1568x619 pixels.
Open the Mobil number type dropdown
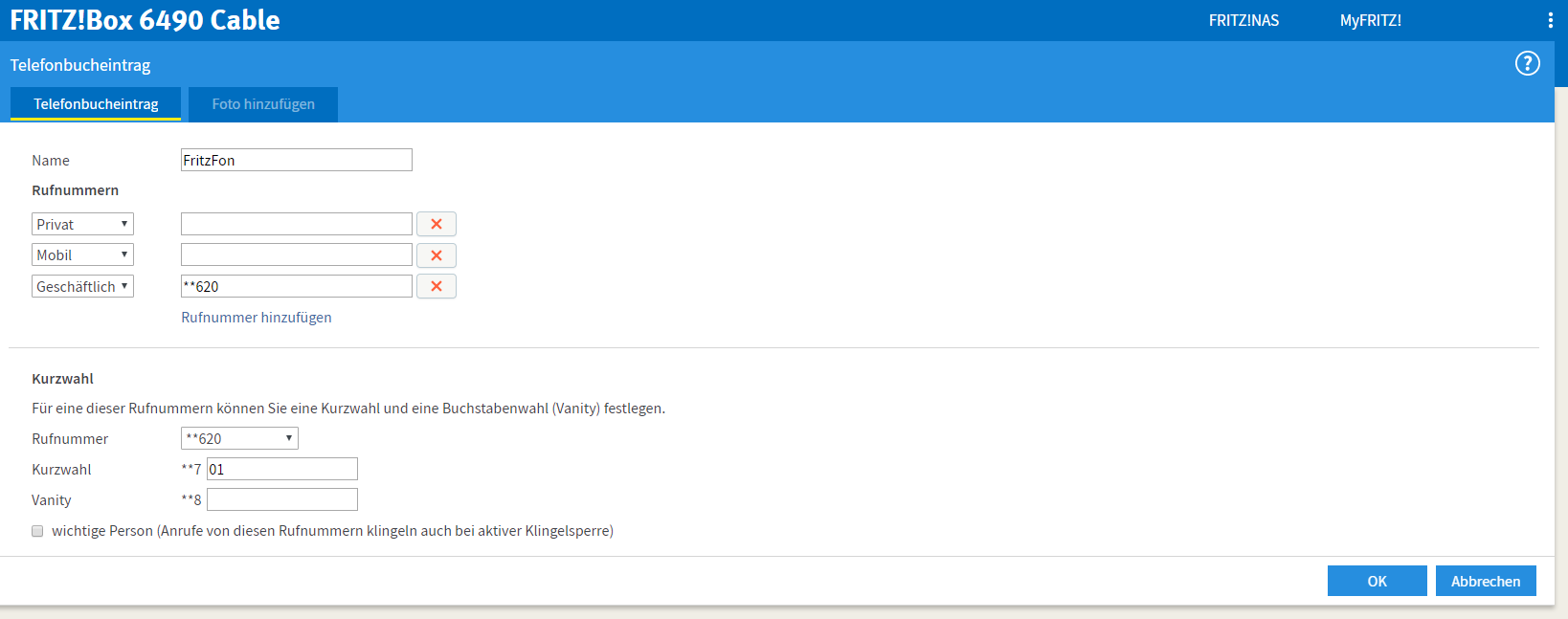pos(82,254)
